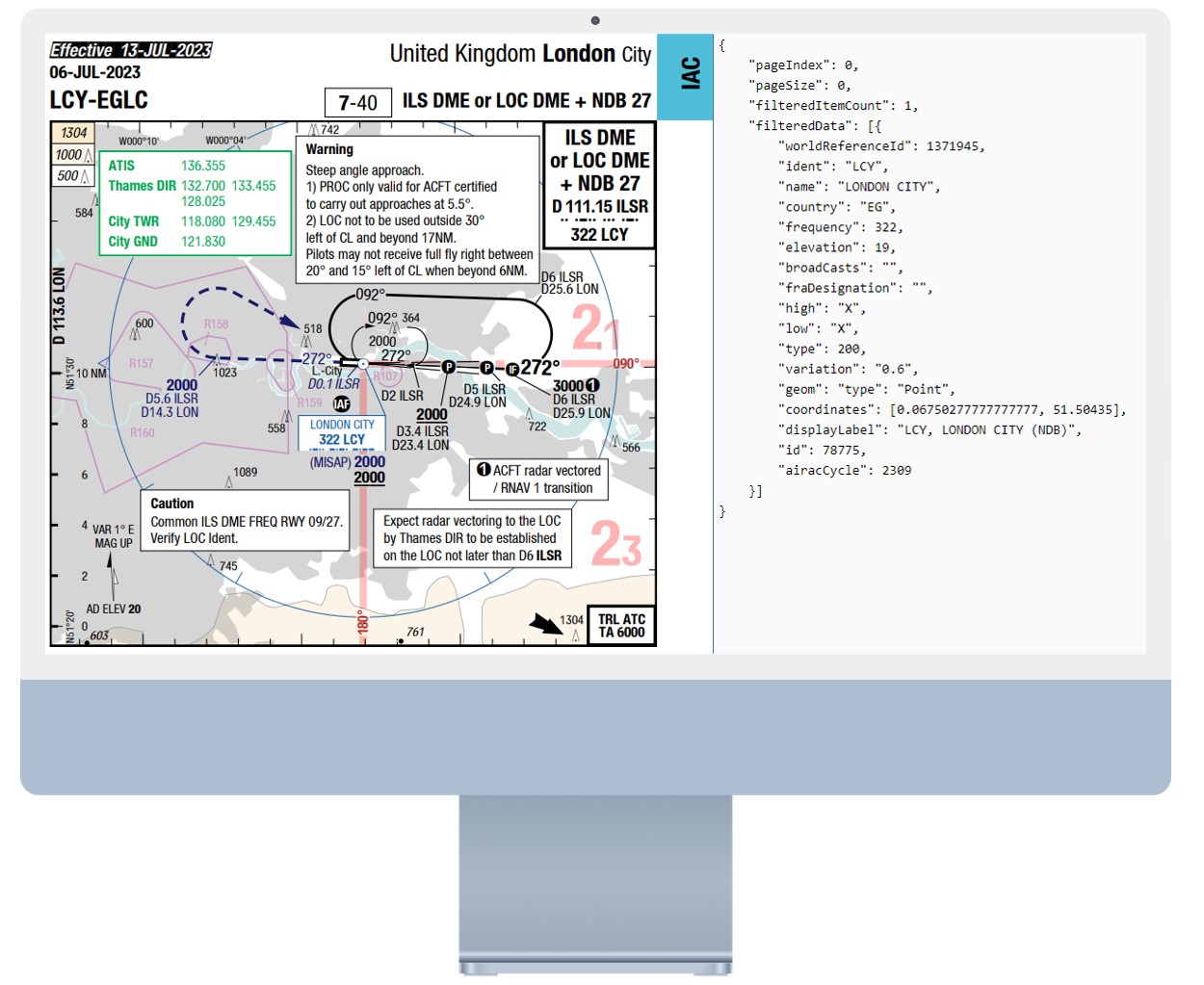The width and height of the screenshot is (1204, 985).
Task: Click the 7-40 chart number box
Action: (x=357, y=102)
